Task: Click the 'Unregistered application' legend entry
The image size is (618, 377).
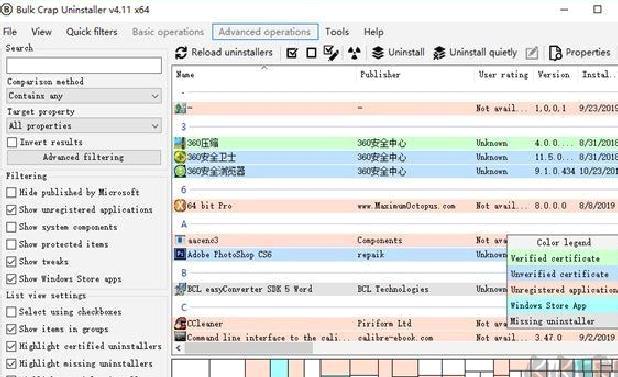Action: click(x=564, y=290)
